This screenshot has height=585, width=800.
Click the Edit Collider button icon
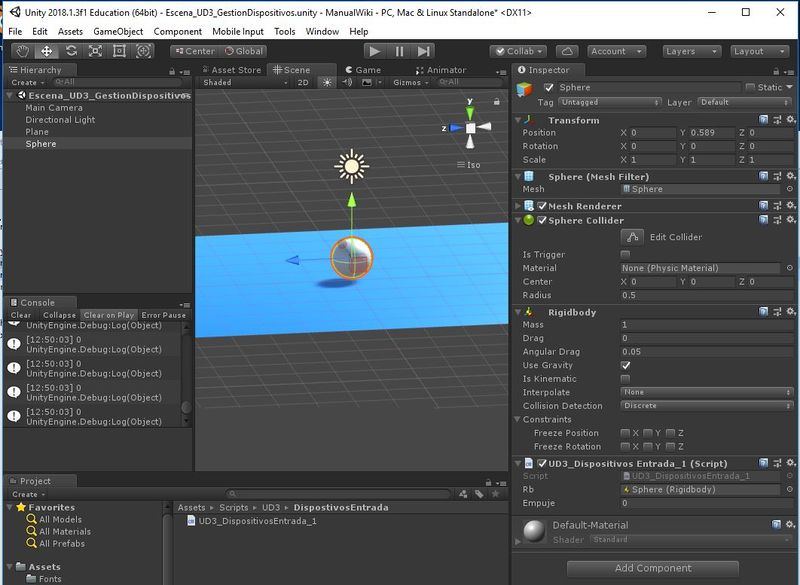coord(633,237)
